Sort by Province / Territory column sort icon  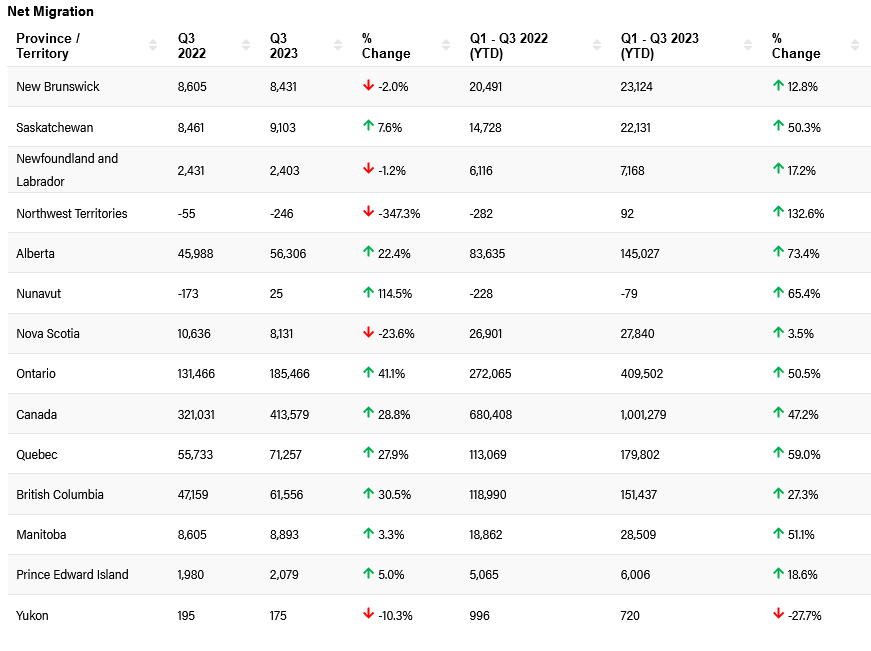tap(153, 45)
